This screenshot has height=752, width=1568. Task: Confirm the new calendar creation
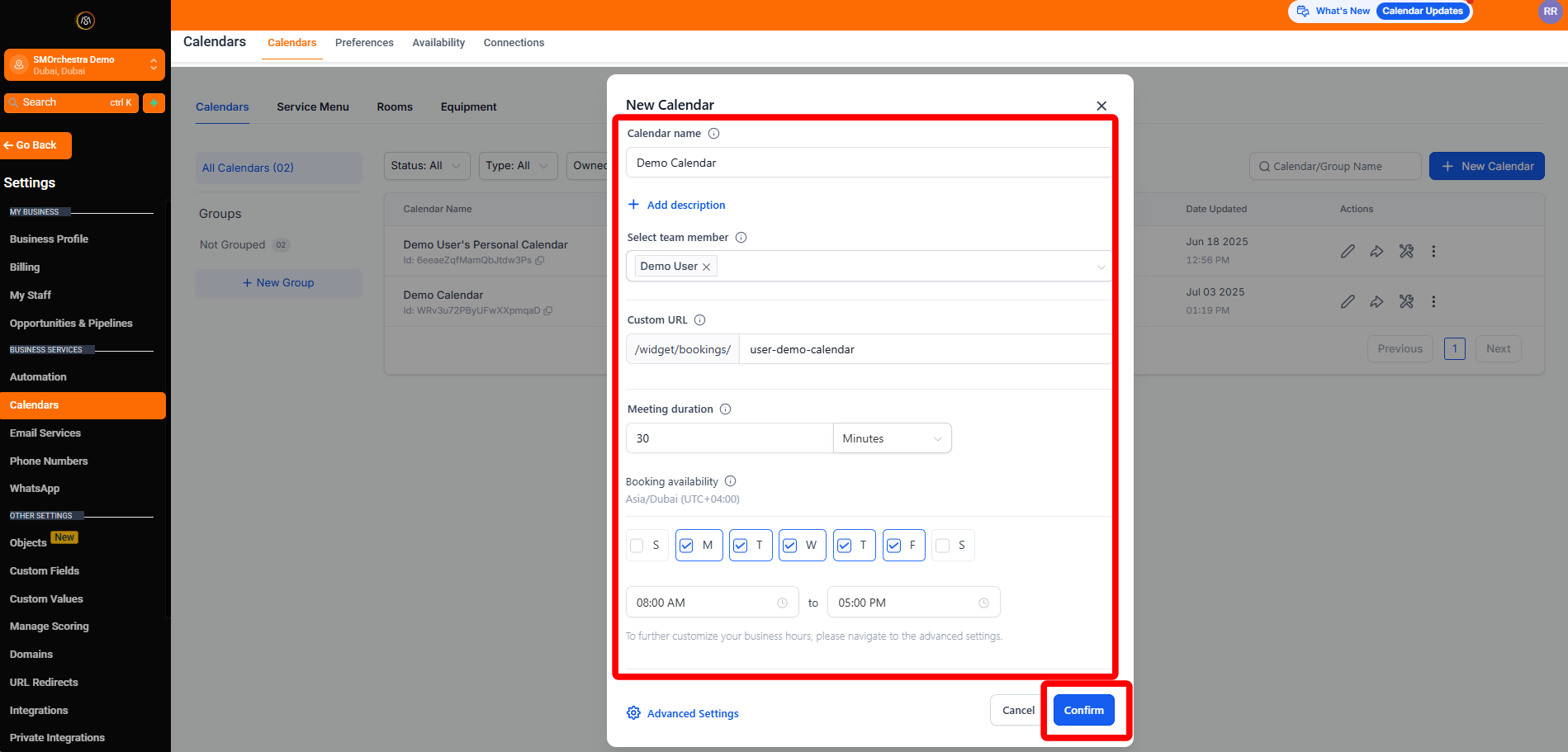(1082, 710)
